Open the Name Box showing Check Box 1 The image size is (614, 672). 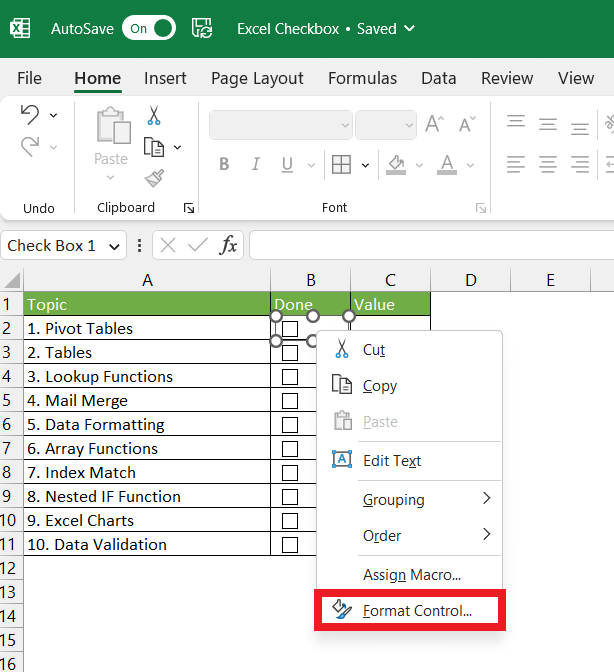tap(64, 246)
